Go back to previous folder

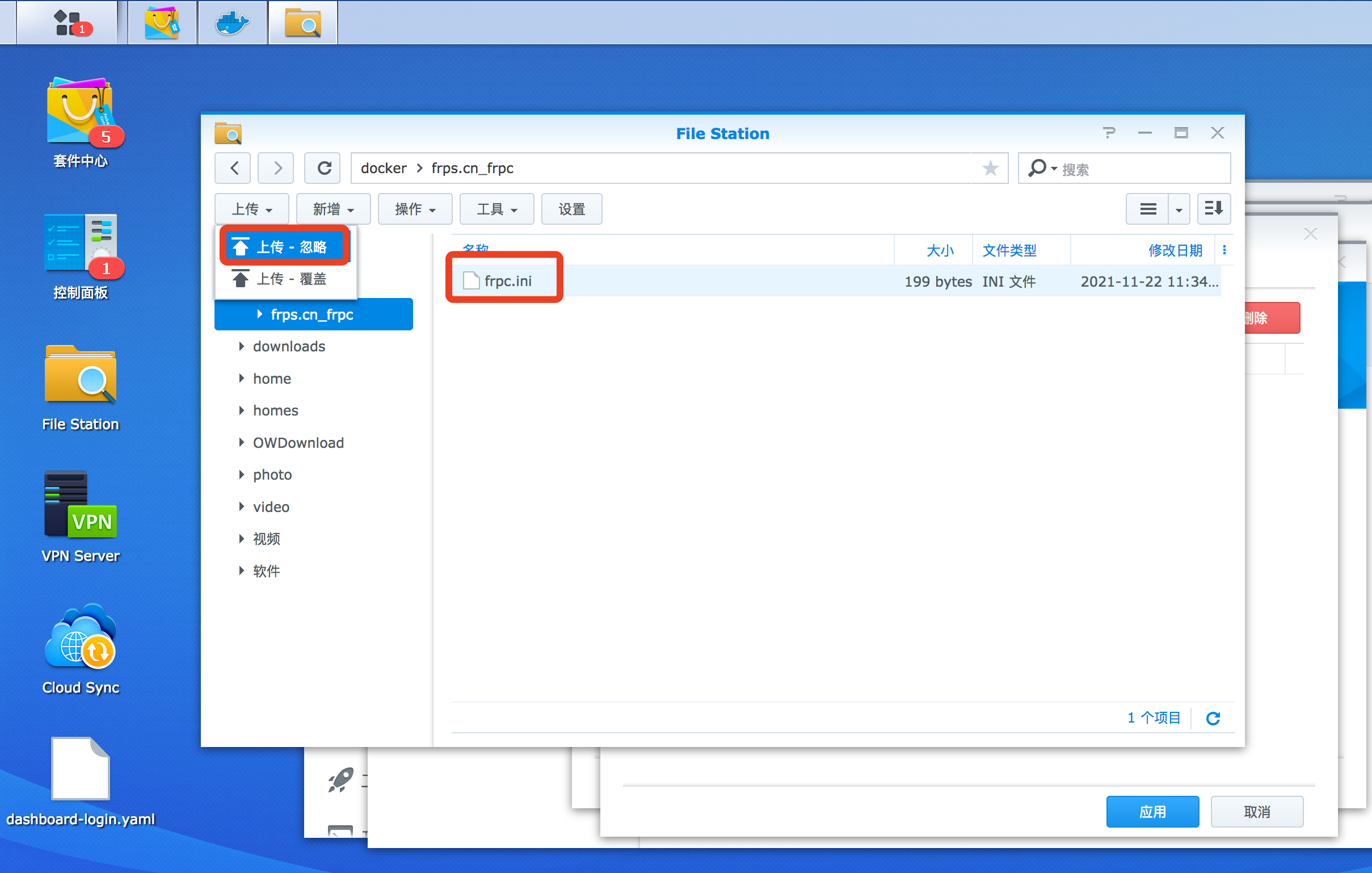click(234, 168)
